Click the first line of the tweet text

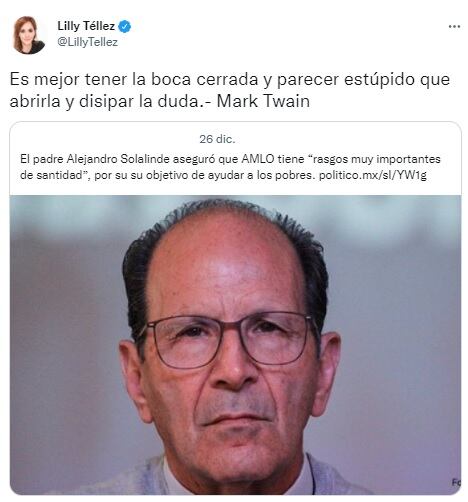click(230, 80)
